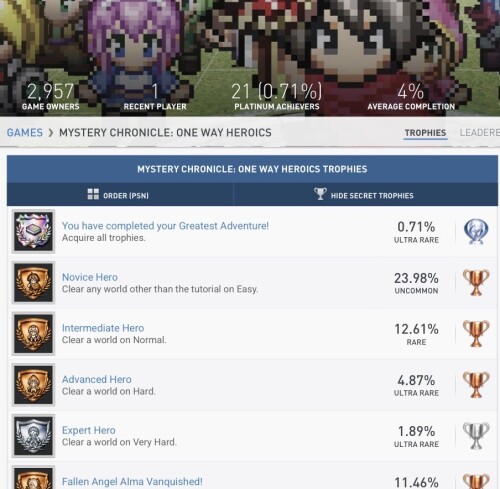Switch to the Trophies tab

(x=425, y=133)
